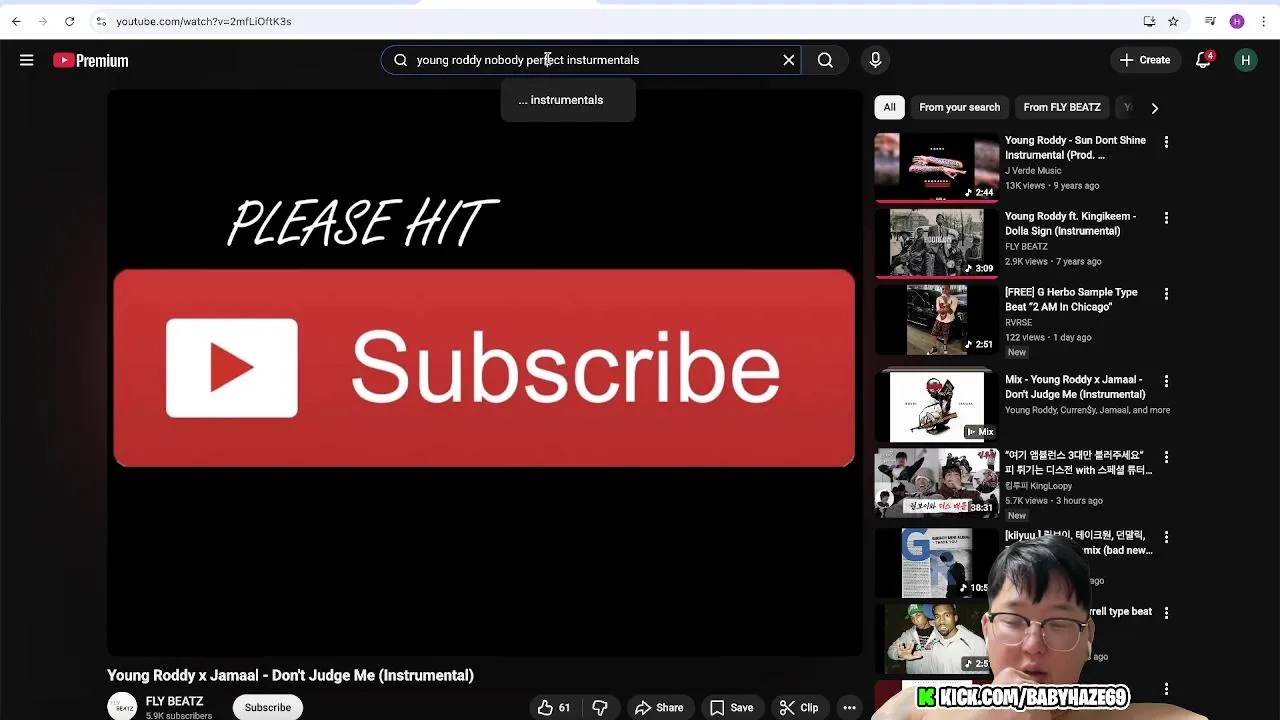Dislike the video with thumbs down

click(600, 707)
